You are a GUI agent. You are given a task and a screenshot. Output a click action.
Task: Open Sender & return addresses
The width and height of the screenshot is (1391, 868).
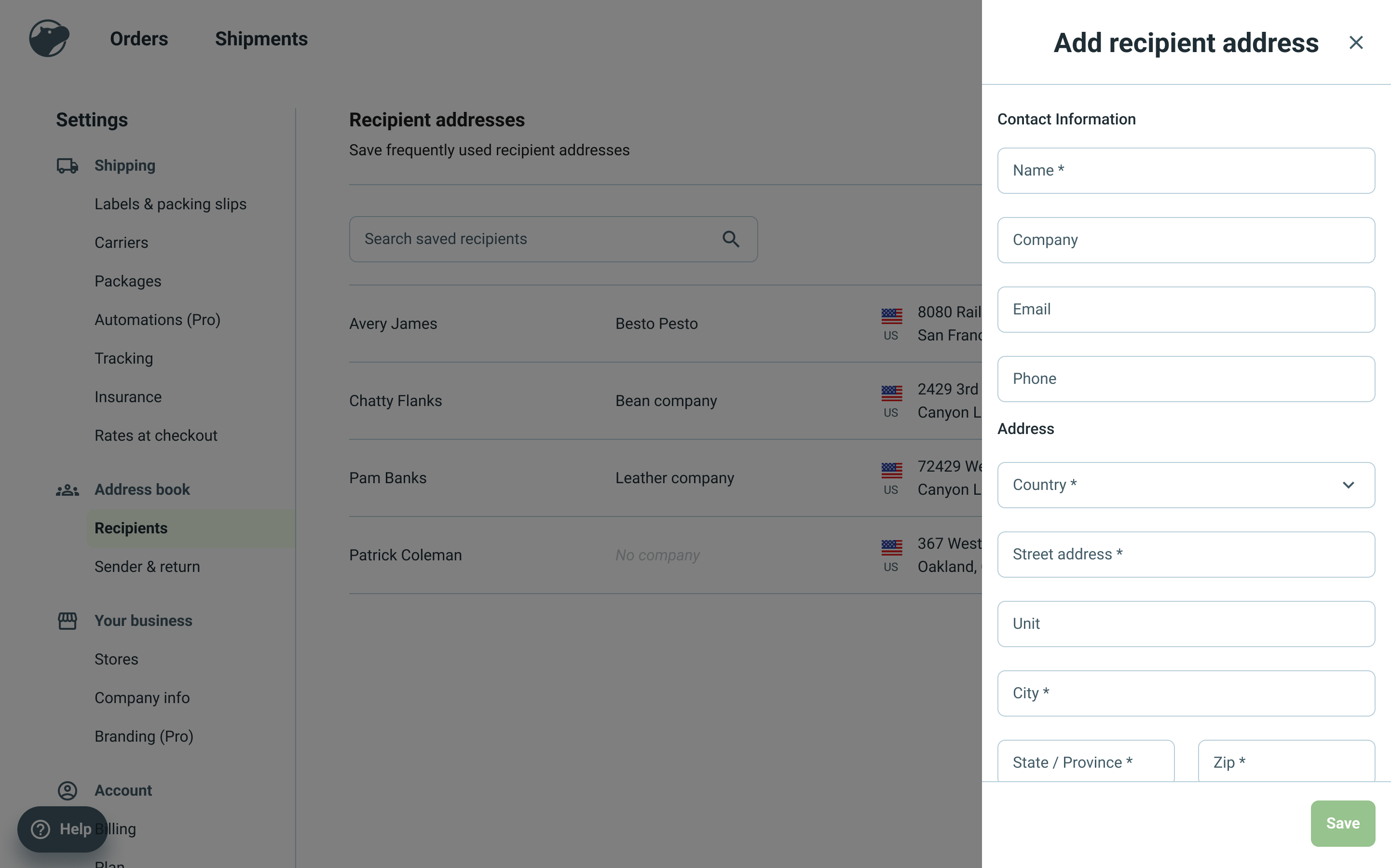[147, 567]
